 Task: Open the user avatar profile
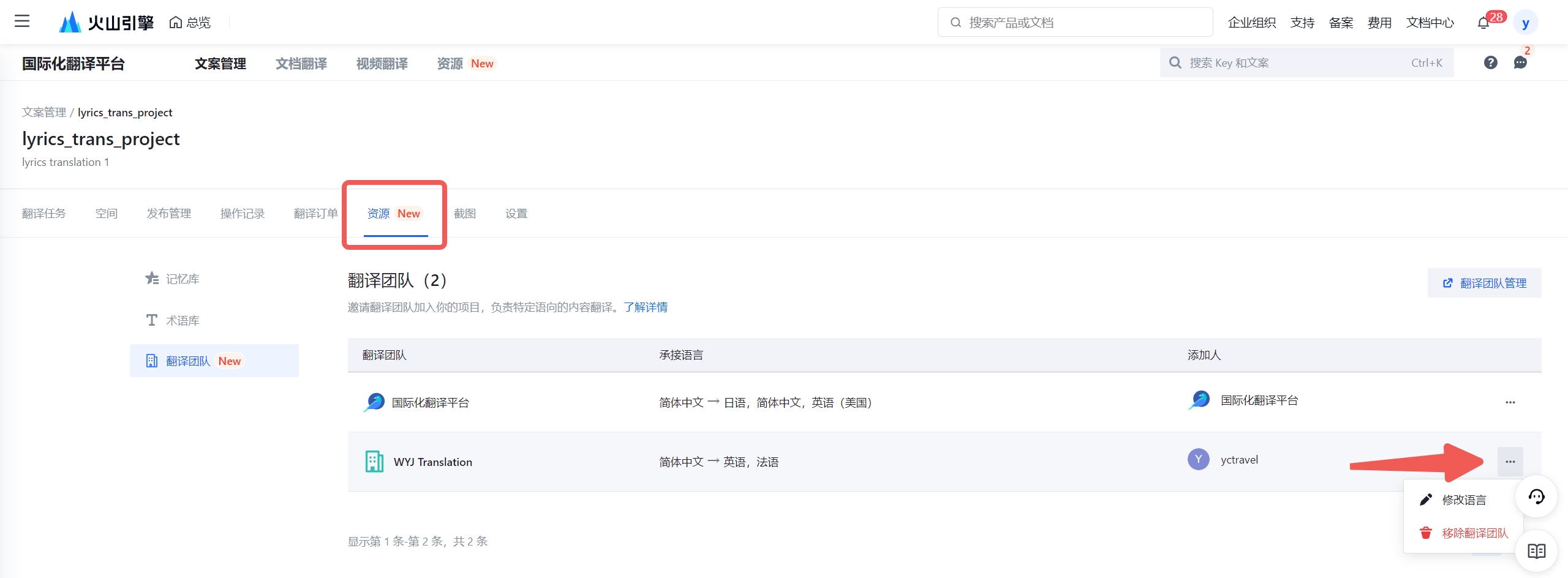pyautogui.click(x=1525, y=23)
